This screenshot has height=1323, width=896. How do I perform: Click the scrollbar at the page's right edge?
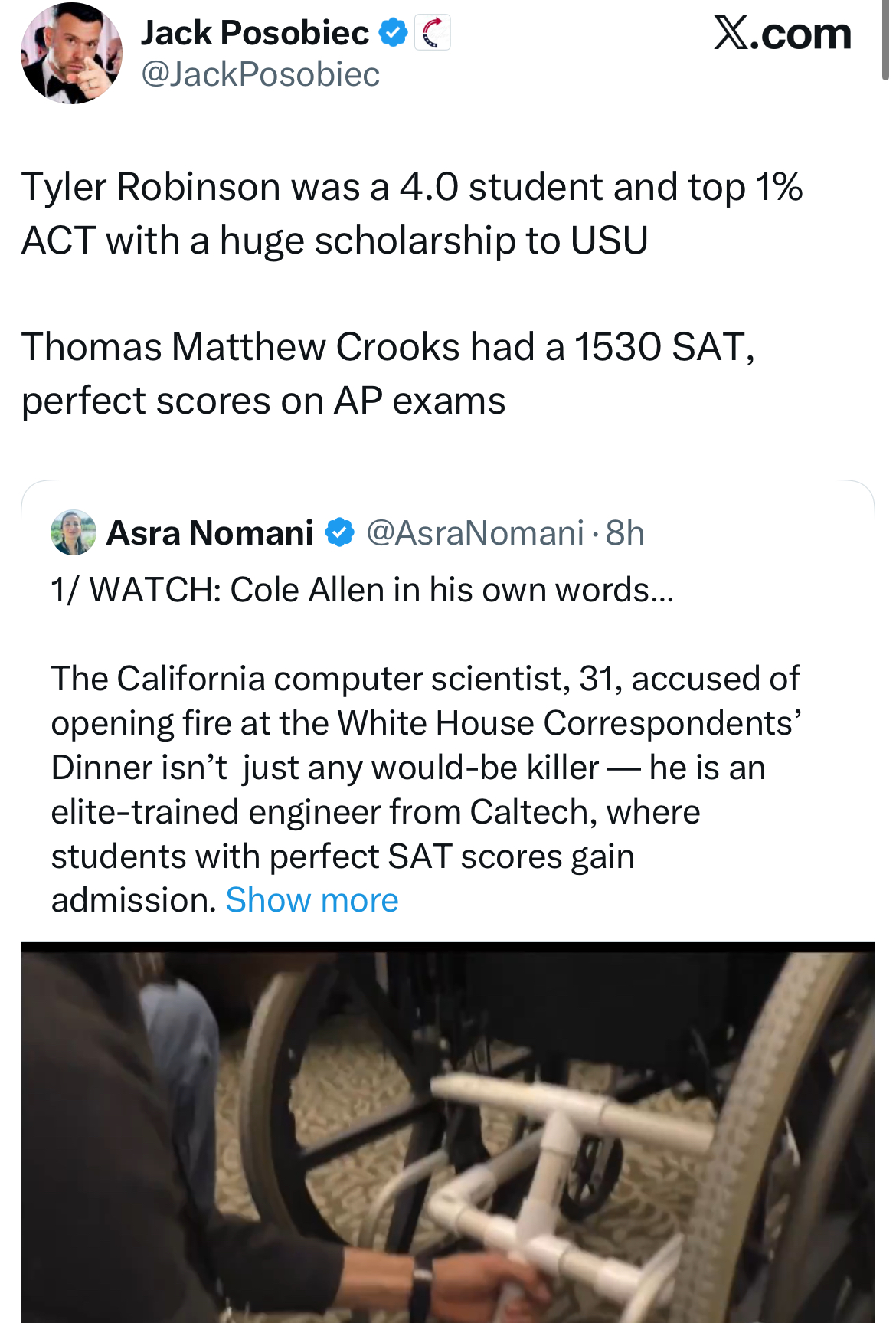point(885,38)
